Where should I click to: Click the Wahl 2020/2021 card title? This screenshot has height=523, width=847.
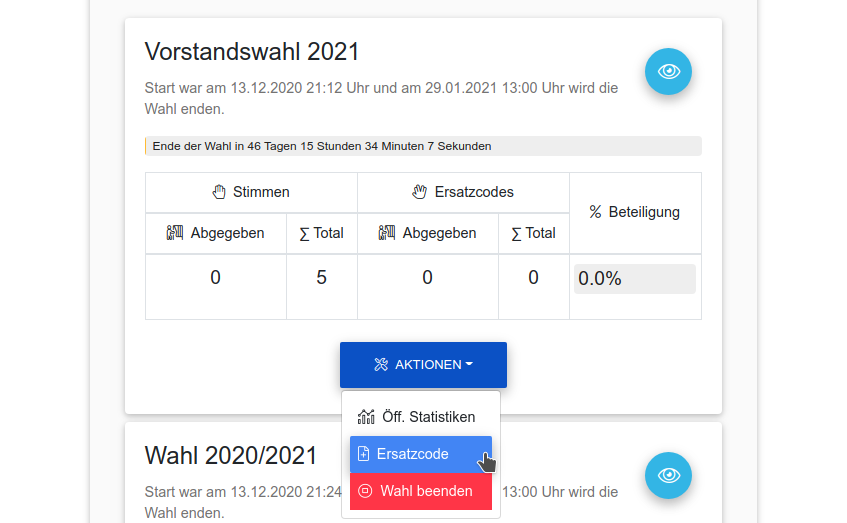pyautogui.click(x=231, y=456)
